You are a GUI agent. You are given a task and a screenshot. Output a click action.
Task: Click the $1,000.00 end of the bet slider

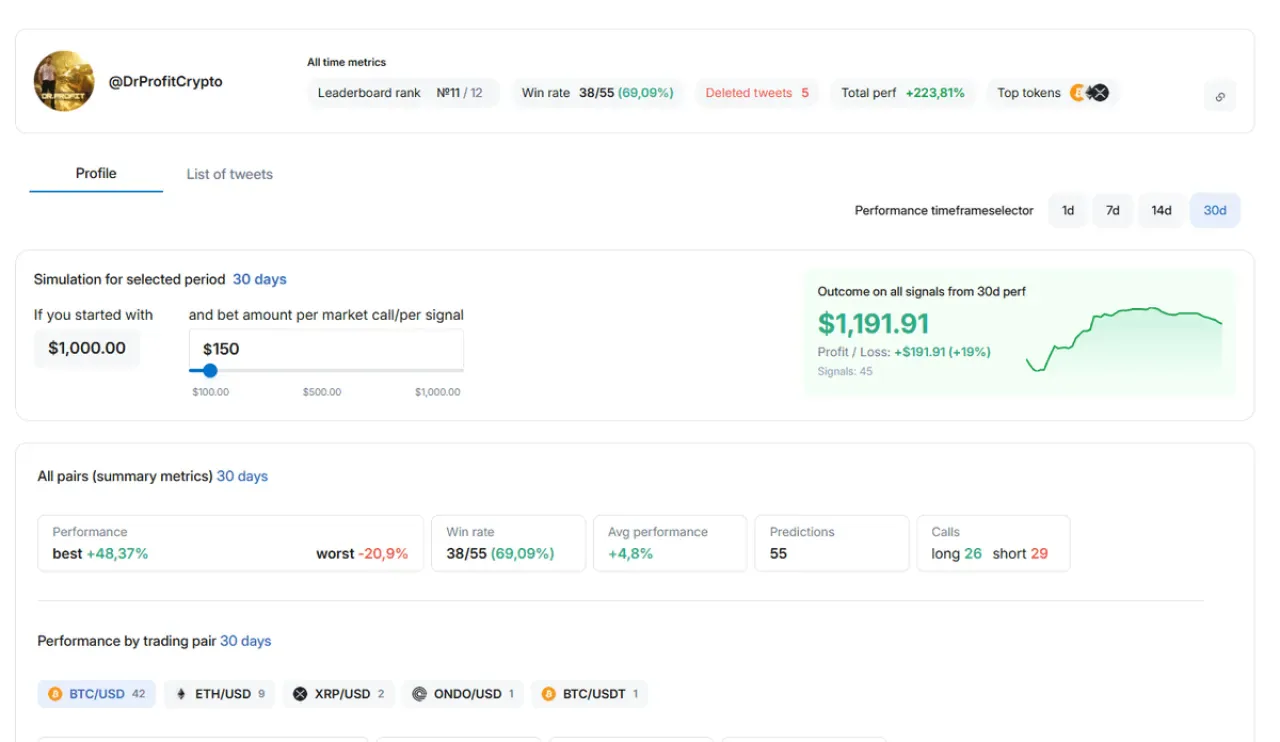(438, 392)
